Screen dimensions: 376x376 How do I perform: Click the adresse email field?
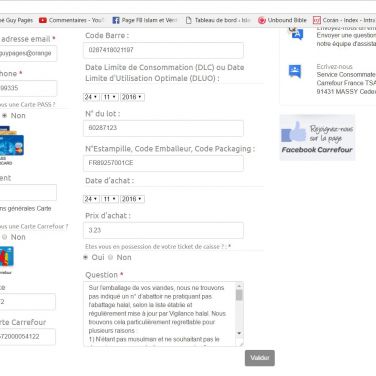coord(28,53)
